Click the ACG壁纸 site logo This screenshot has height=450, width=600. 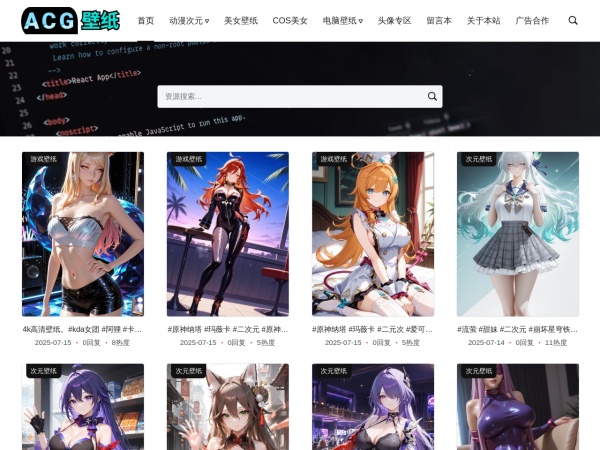70,20
